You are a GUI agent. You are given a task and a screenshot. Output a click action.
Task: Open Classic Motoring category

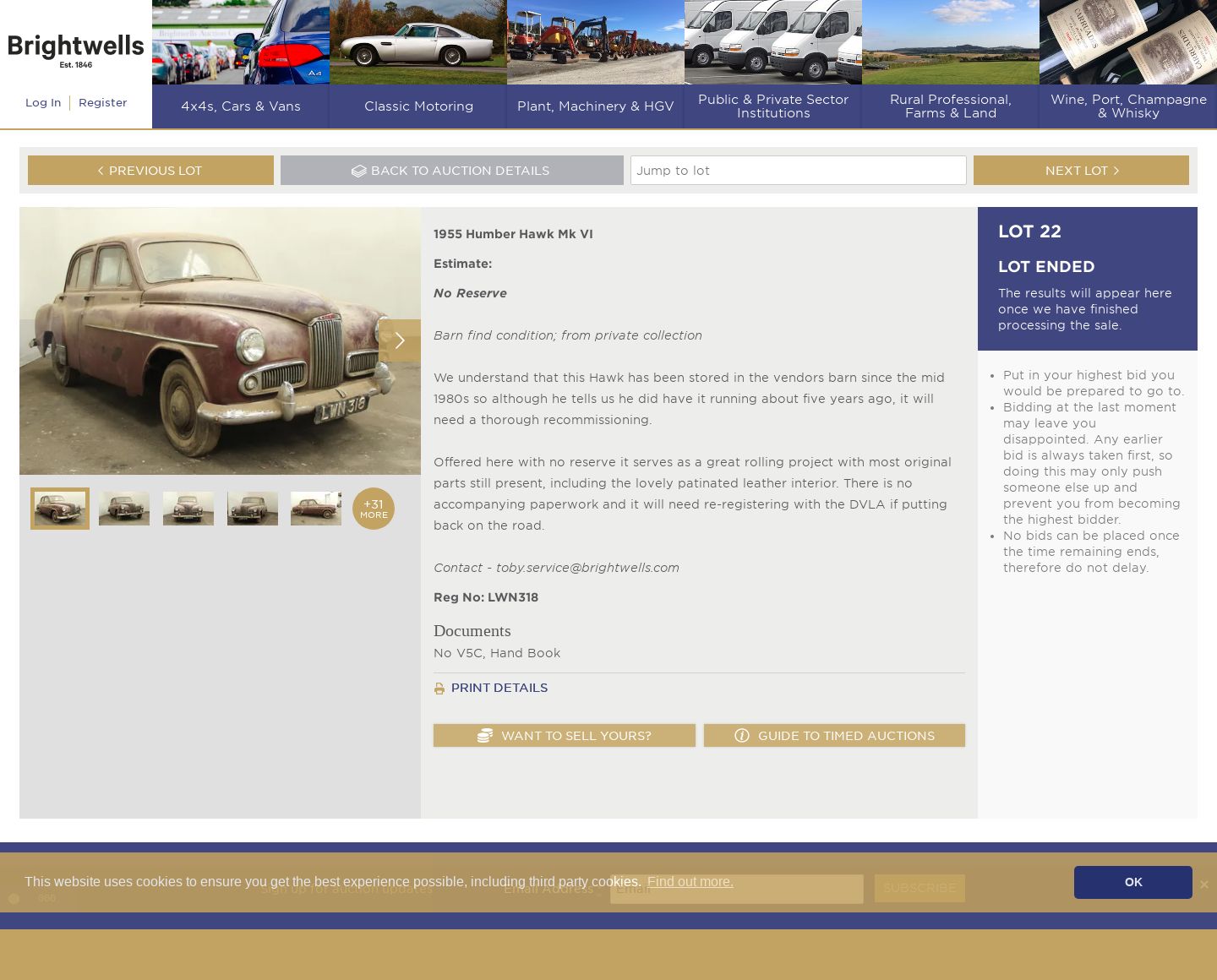[418, 106]
